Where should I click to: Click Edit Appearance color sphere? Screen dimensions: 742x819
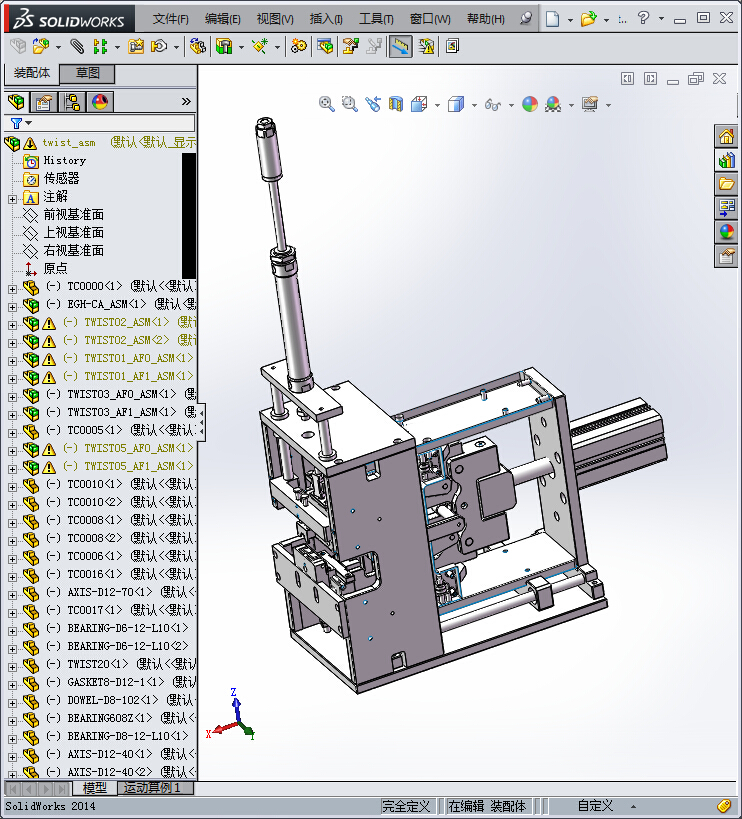pos(530,104)
